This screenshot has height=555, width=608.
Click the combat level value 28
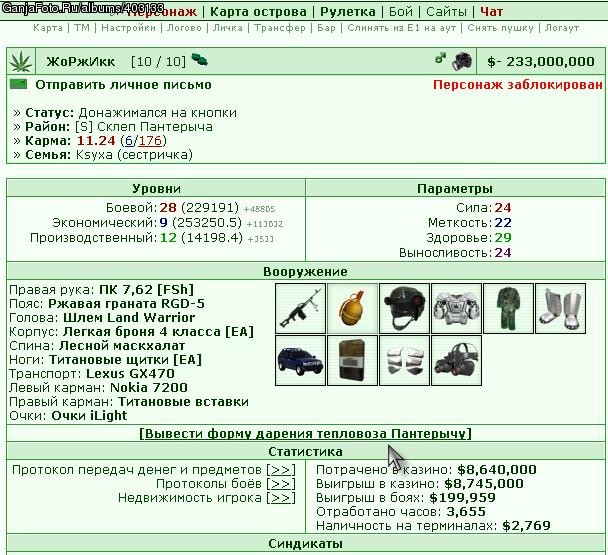(x=168, y=208)
